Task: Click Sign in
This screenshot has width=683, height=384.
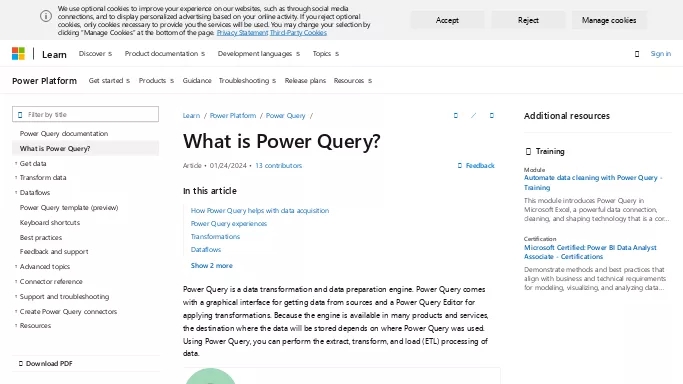Action: point(661,54)
